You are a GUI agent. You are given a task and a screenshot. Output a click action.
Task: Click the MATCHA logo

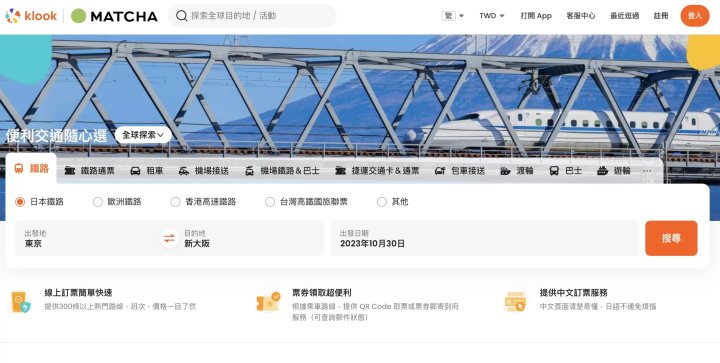[x=114, y=16]
